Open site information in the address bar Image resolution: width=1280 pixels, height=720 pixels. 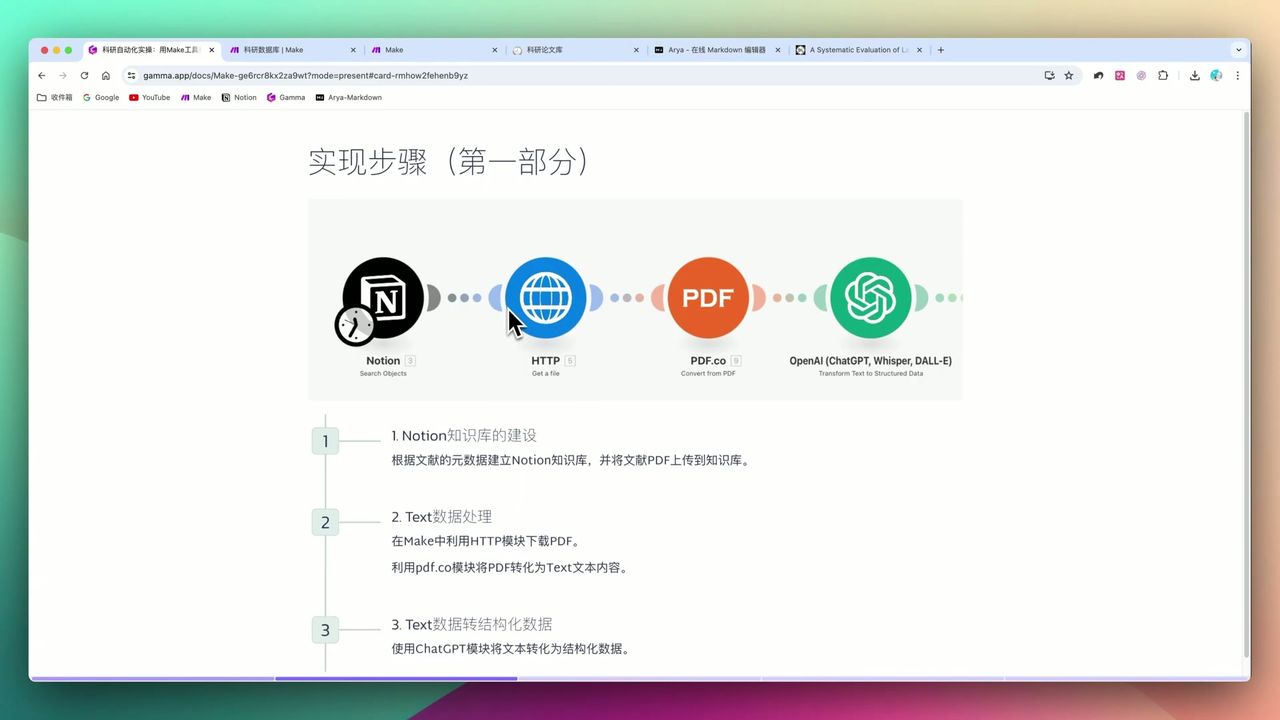[131, 75]
